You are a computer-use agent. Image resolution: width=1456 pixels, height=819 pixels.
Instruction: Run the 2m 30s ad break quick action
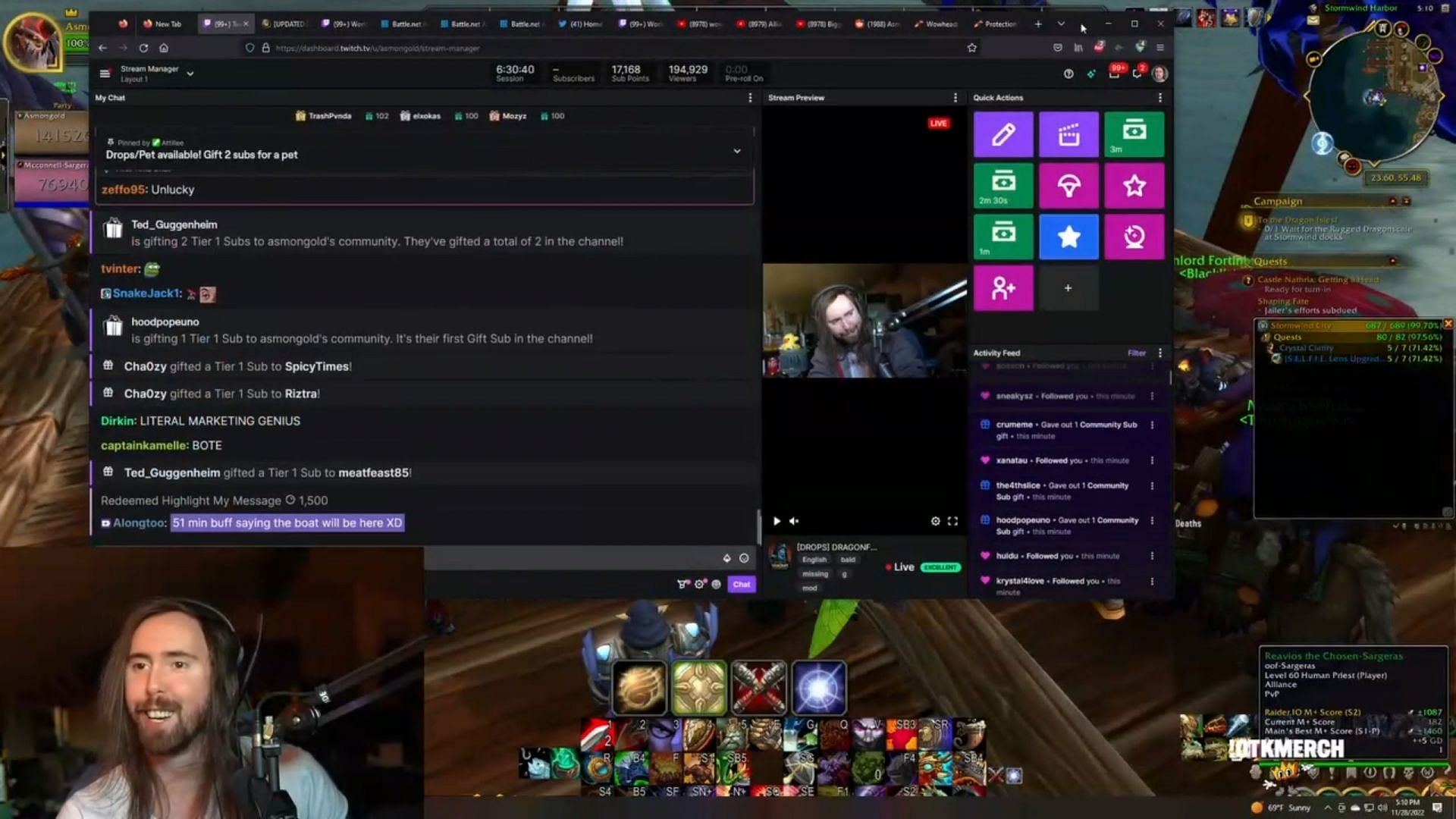click(x=1003, y=185)
